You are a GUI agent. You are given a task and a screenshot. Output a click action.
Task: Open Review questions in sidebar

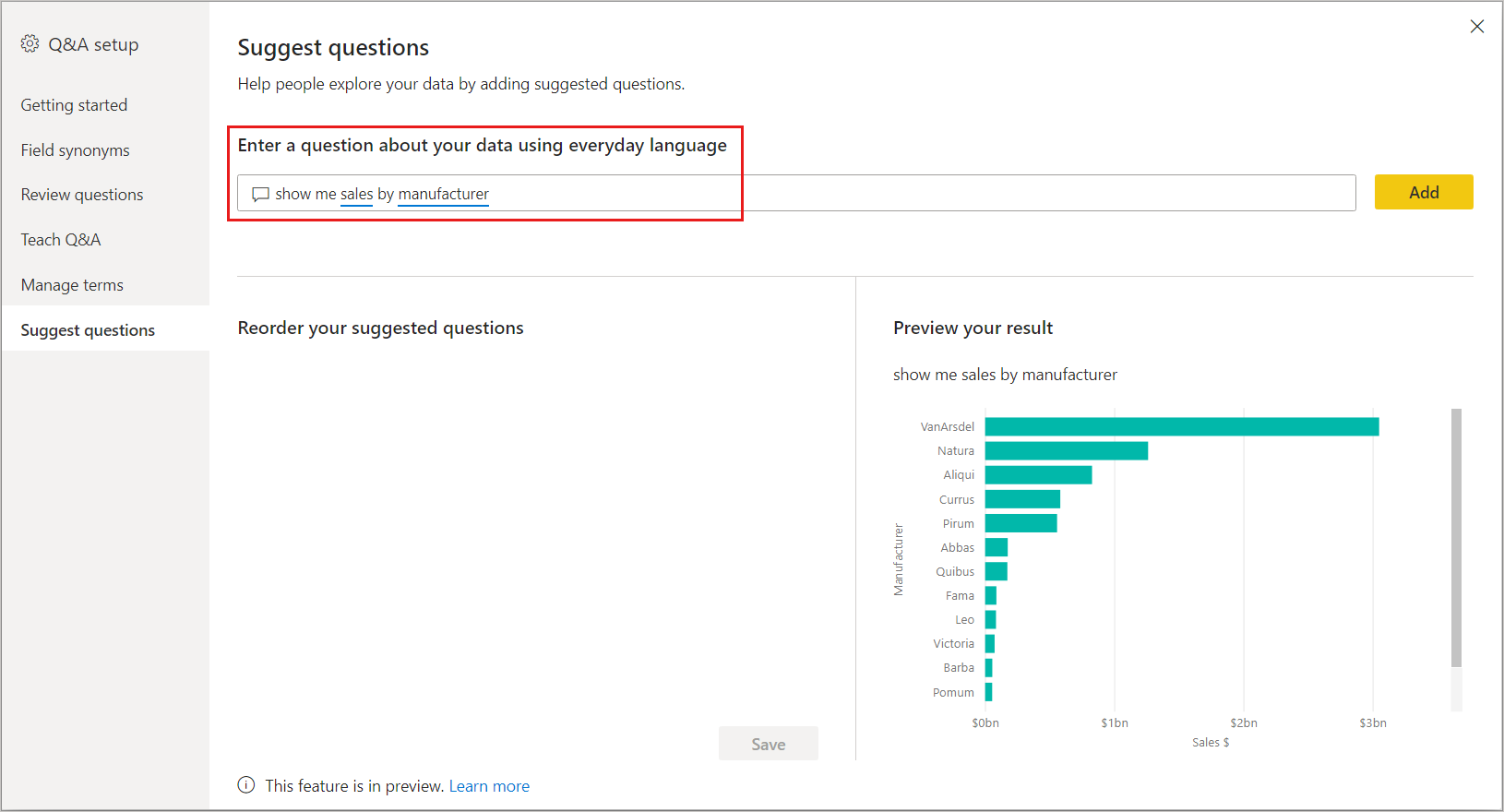click(x=82, y=195)
